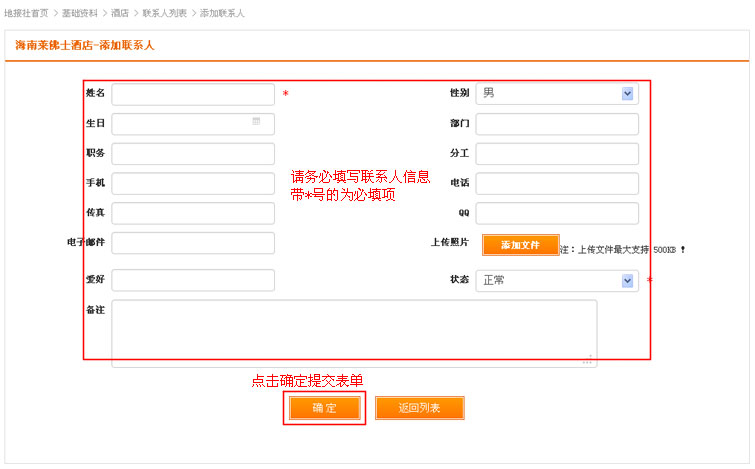Open 基础资料 breadcrumb link
The height and width of the screenshot is (469, 755).
click(x=78, y=13)
